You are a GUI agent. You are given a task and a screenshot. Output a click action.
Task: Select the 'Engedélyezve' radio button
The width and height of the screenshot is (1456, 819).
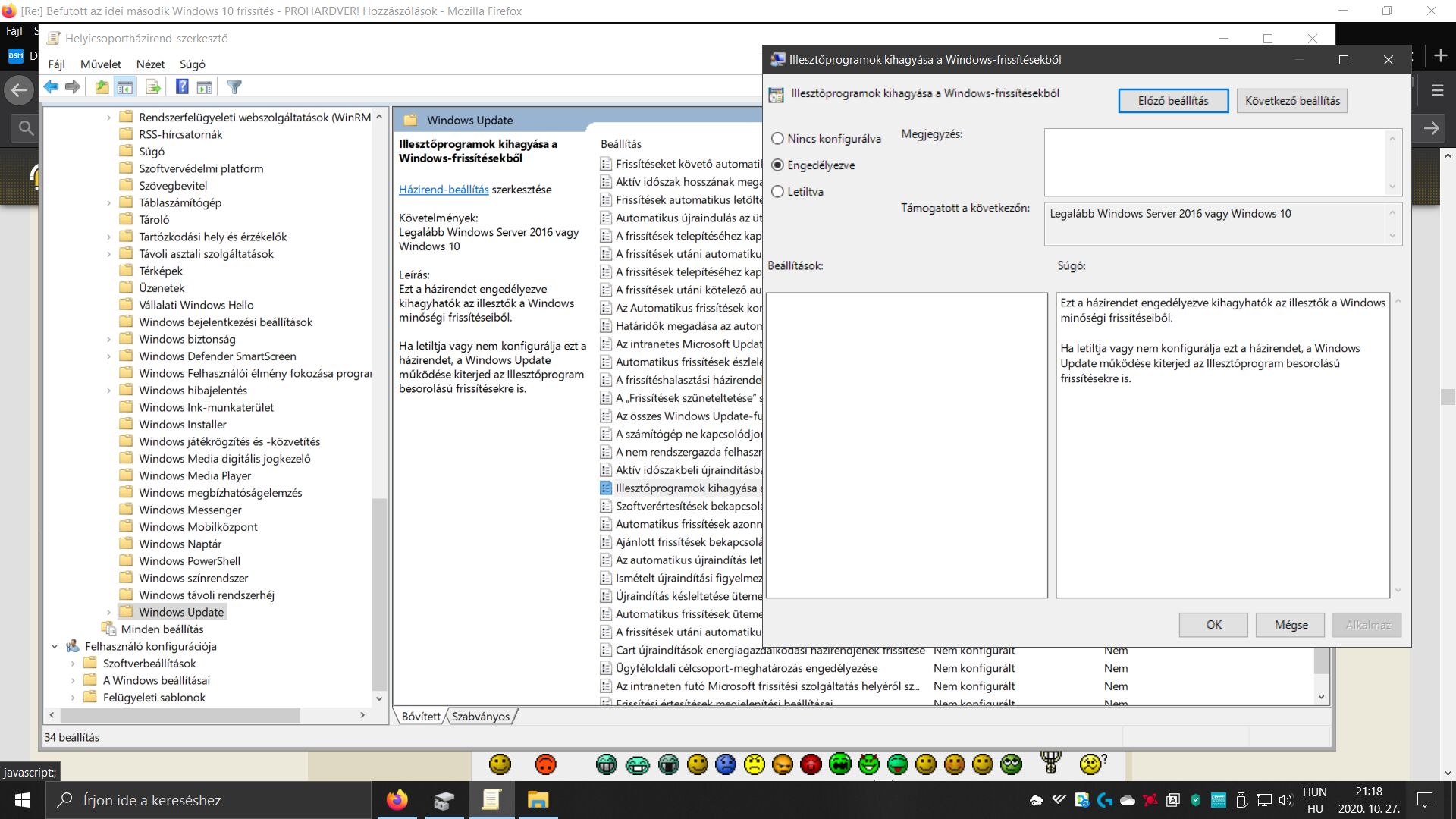777,165
